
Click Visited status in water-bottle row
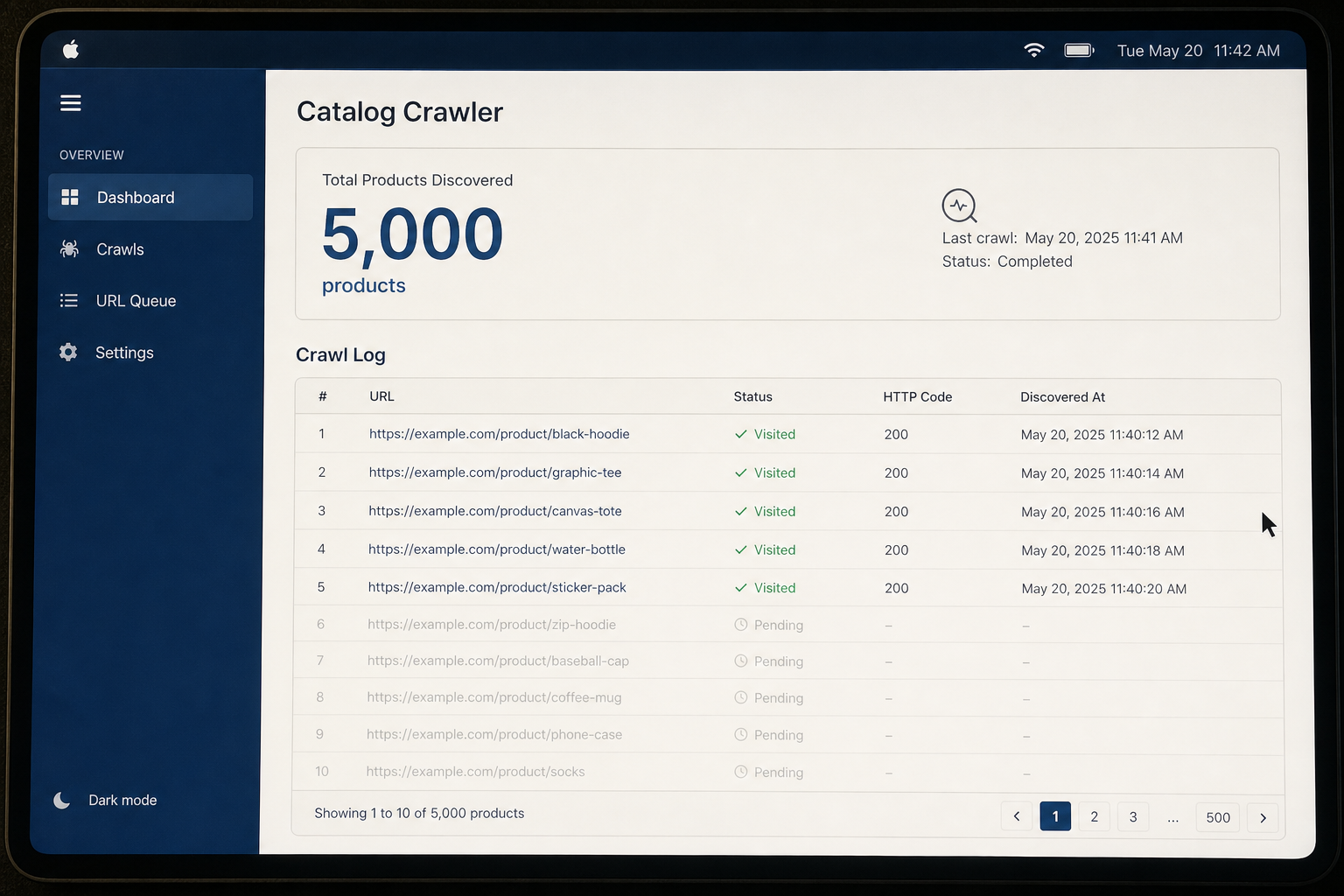(x=765, y=549)
